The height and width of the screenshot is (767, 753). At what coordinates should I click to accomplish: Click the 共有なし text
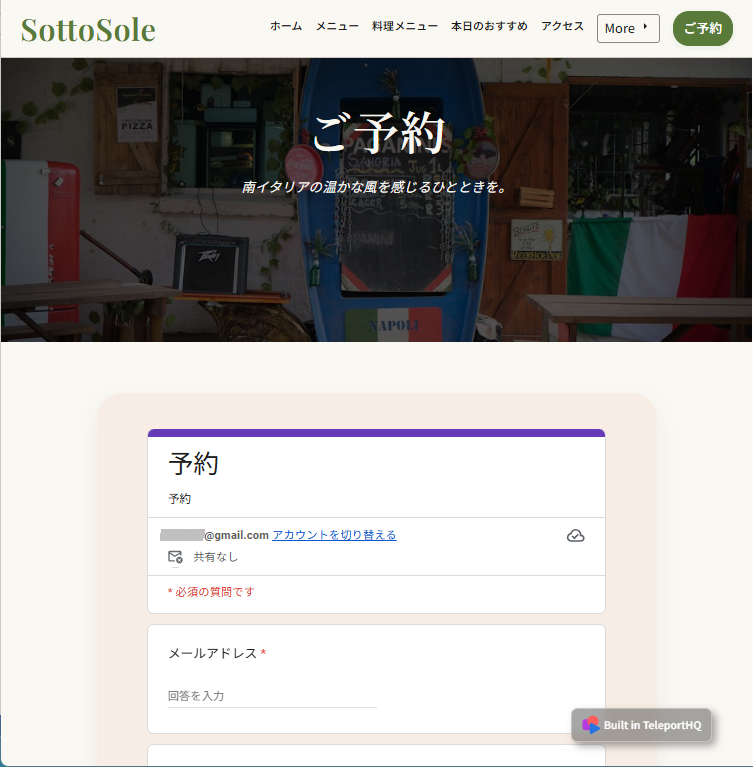216,557
